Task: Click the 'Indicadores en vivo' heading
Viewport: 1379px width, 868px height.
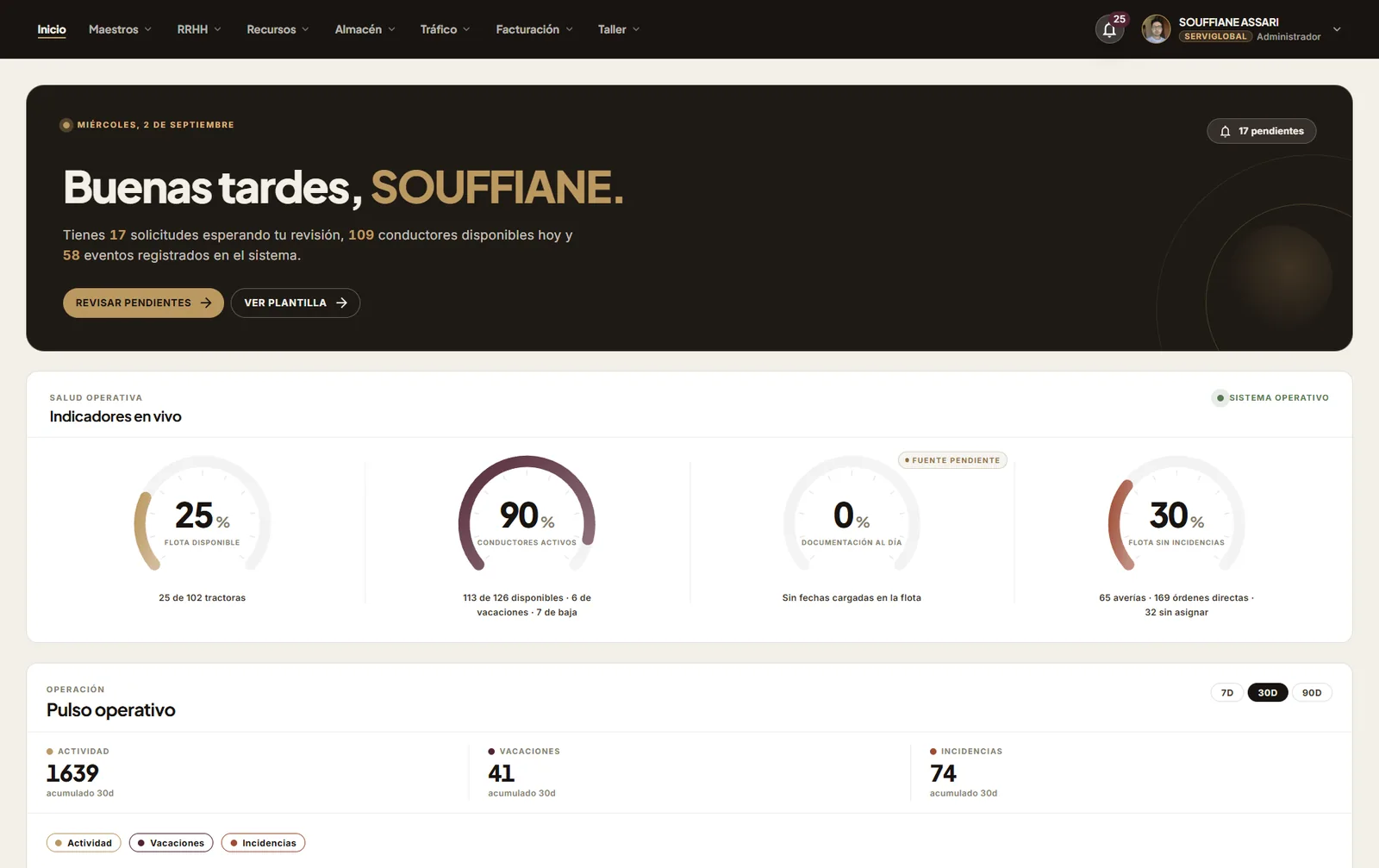Action: pyautogui.click(x=115, y=416)
